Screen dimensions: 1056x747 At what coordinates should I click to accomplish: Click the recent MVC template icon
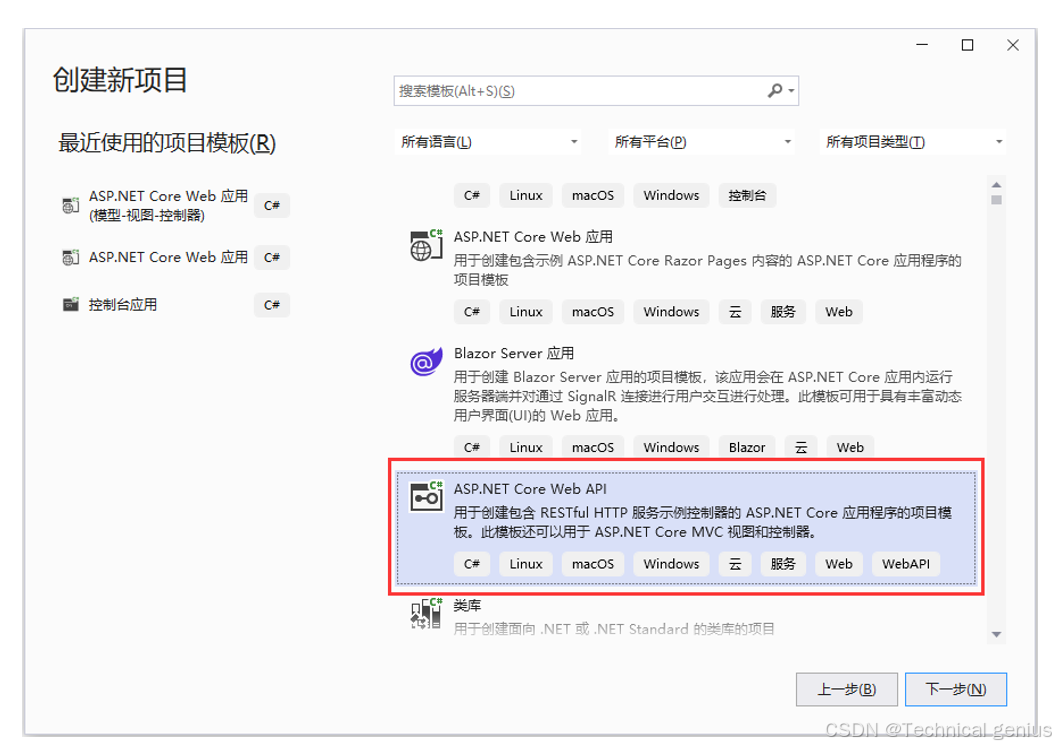(71, 205)
